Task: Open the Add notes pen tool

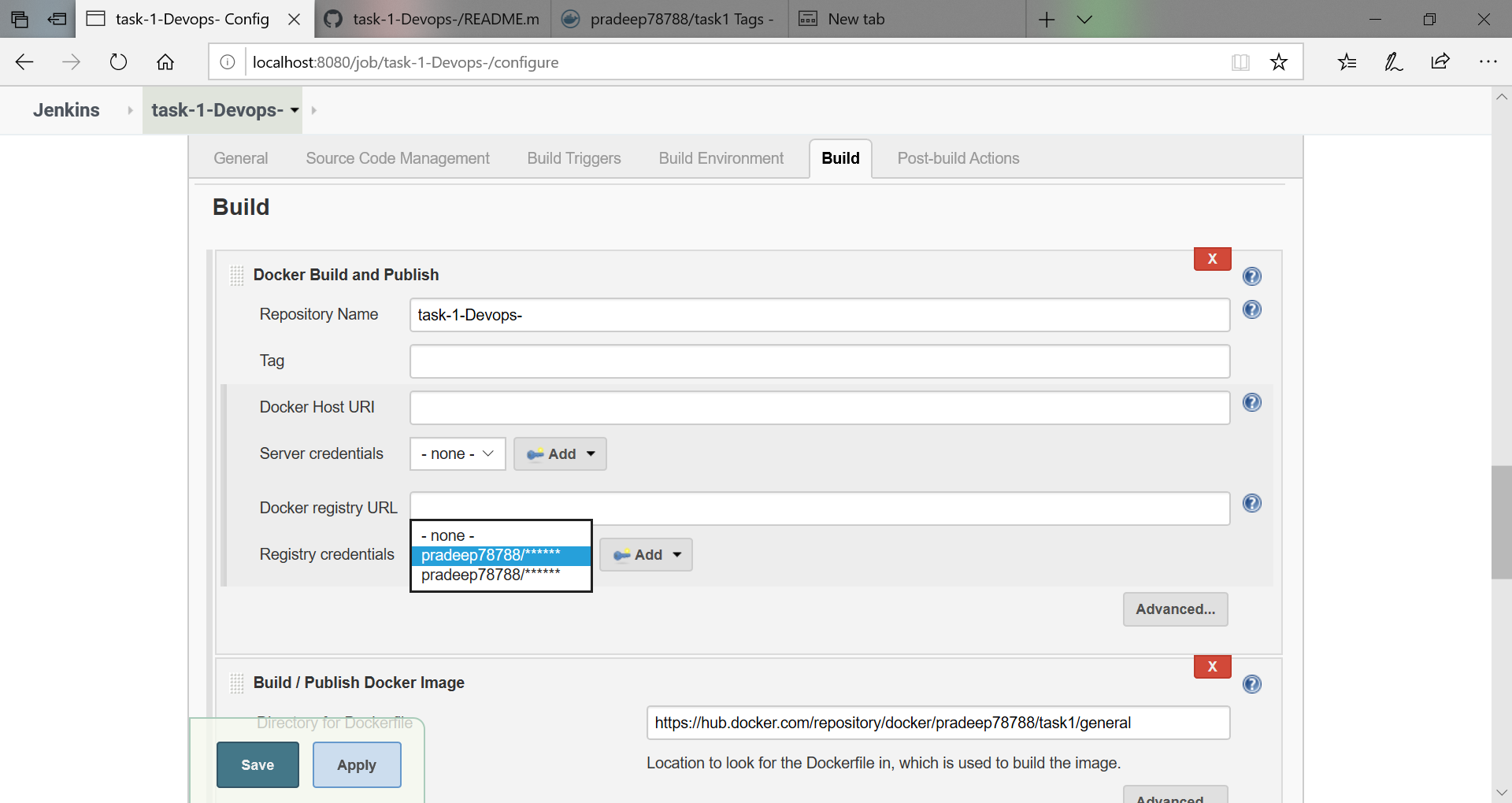Action: point(1393,62)
